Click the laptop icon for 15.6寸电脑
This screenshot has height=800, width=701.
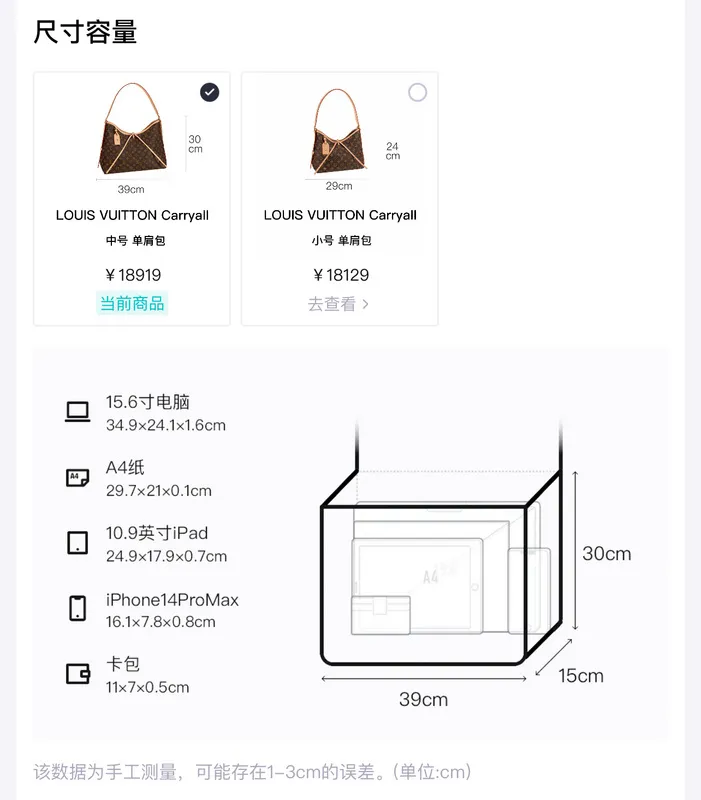click(x=78, y=412)
